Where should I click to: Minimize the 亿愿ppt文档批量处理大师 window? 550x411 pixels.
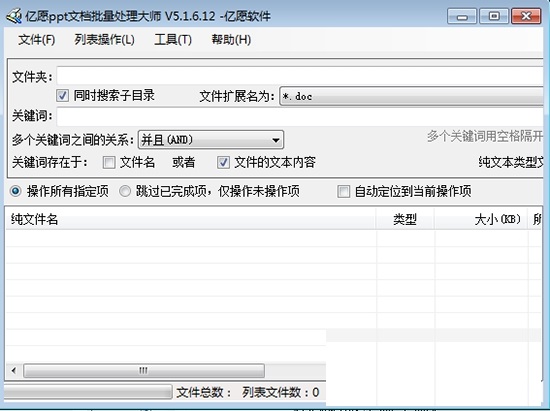(462, 16)
